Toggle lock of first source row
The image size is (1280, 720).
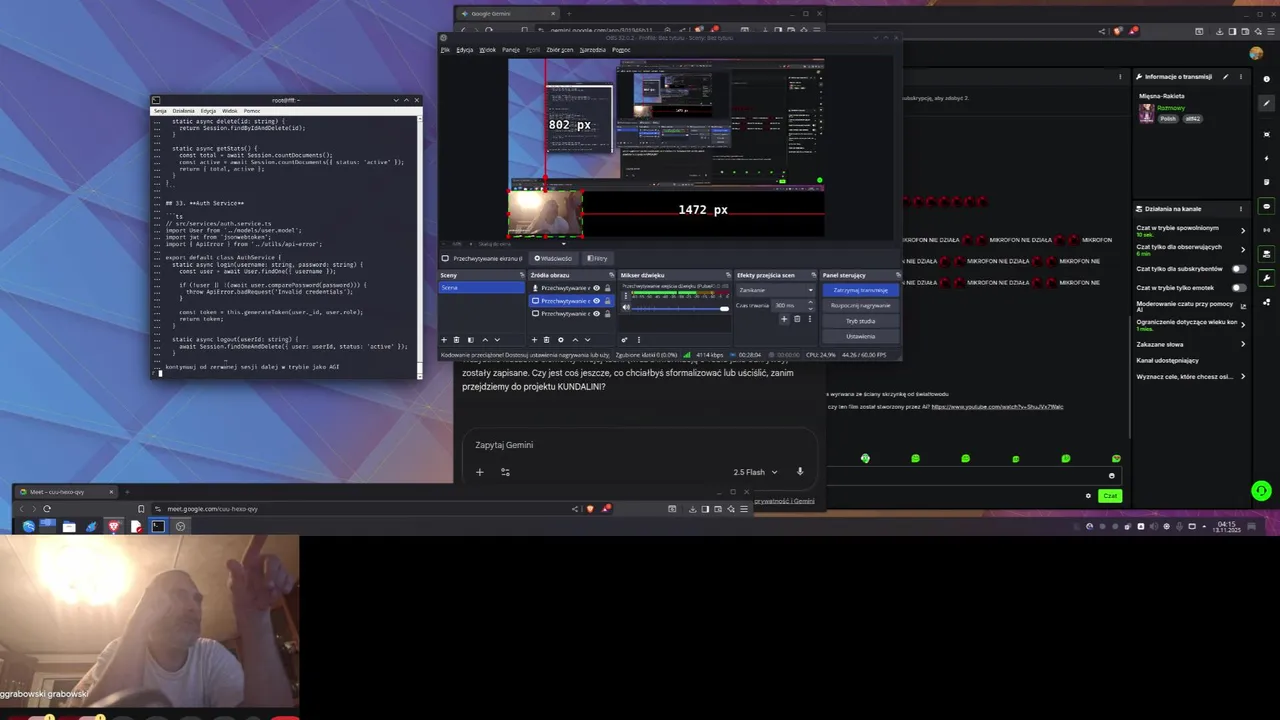607,288
